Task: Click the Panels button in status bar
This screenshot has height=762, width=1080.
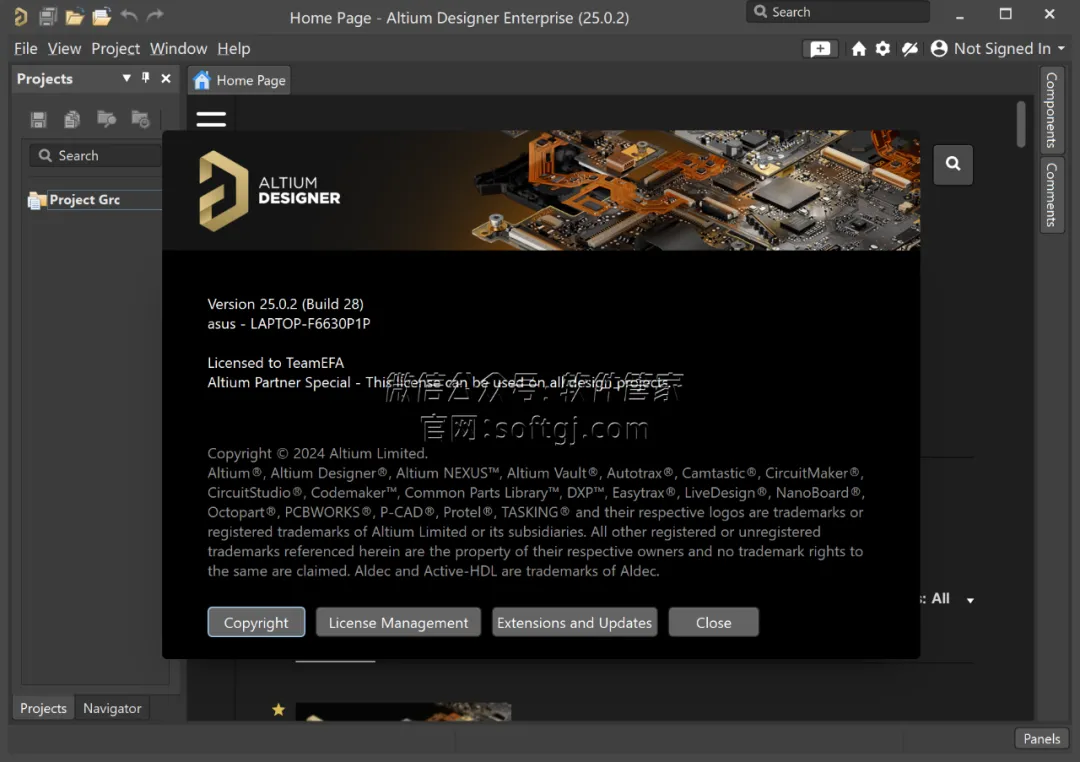Action: (x=1041, y=739)
